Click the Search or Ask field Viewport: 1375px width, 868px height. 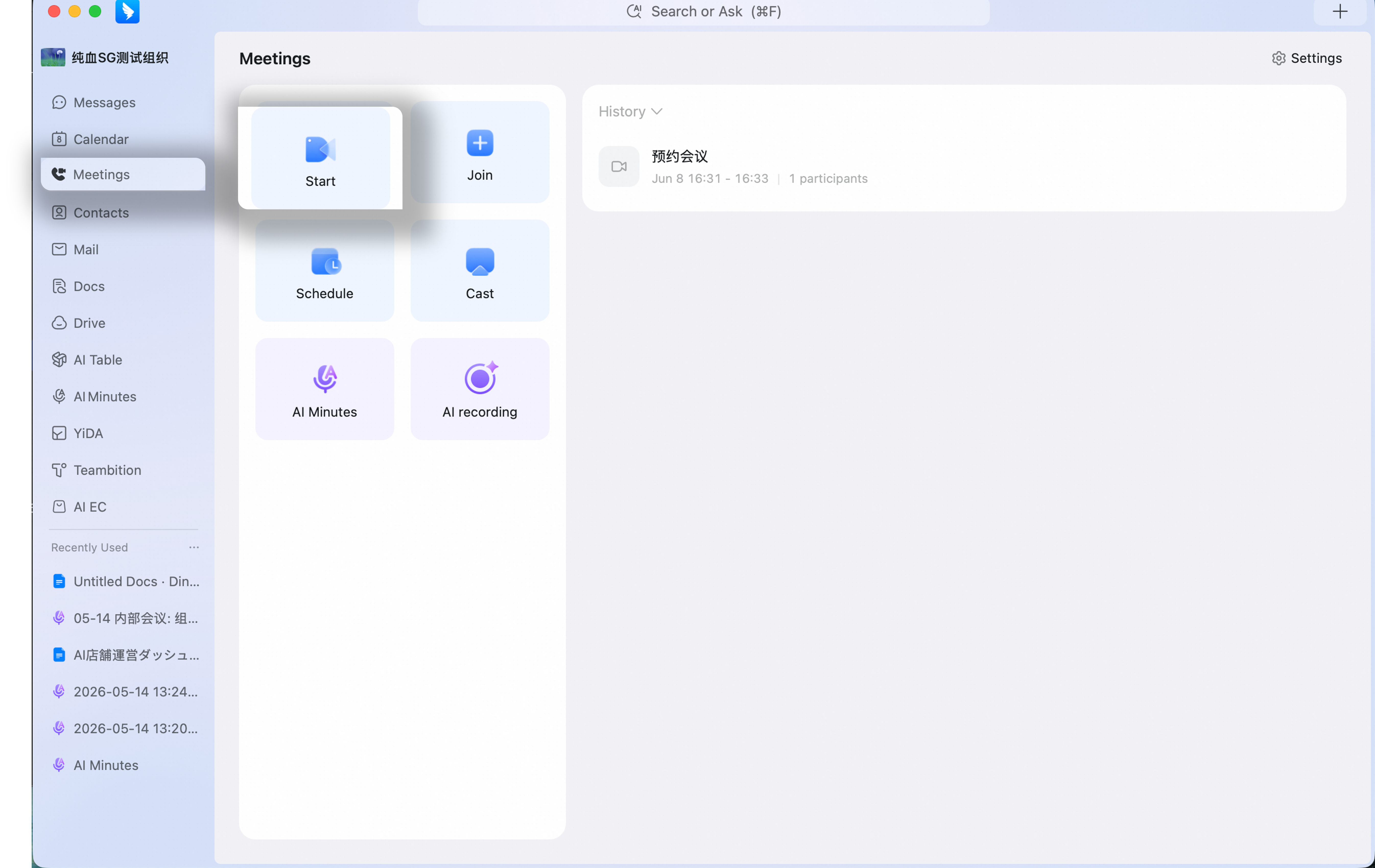704,12
